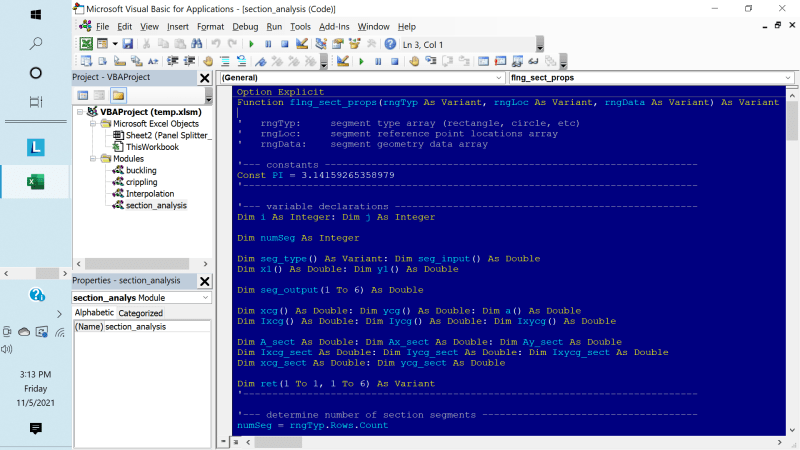Image resolution: width=800 pixels, height=450 pixels.
Task: Close the Properties - section_analysis panel
Action: point(205,281)
